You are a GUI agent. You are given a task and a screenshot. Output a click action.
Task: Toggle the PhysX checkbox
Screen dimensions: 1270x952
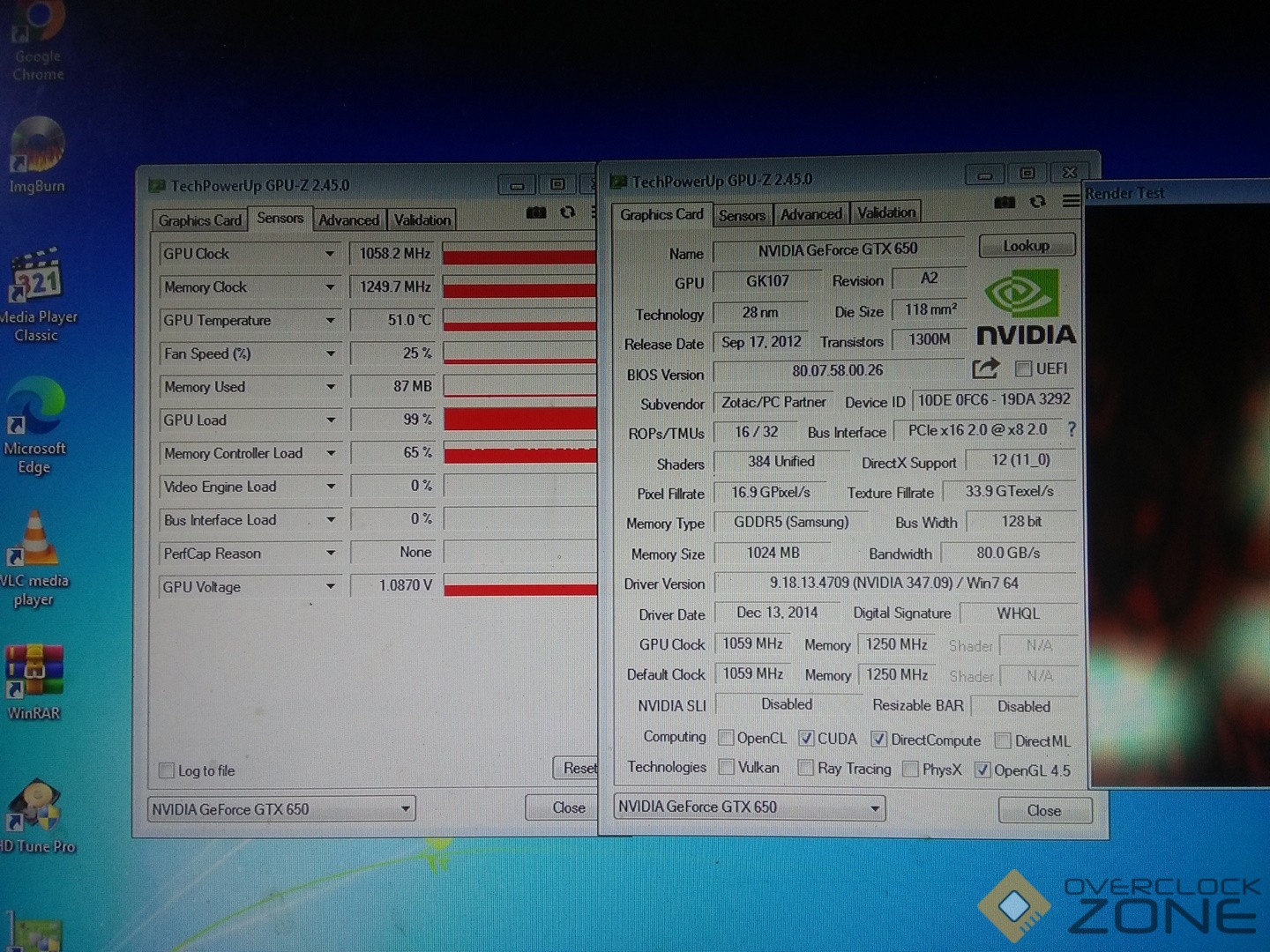point(911,769)
